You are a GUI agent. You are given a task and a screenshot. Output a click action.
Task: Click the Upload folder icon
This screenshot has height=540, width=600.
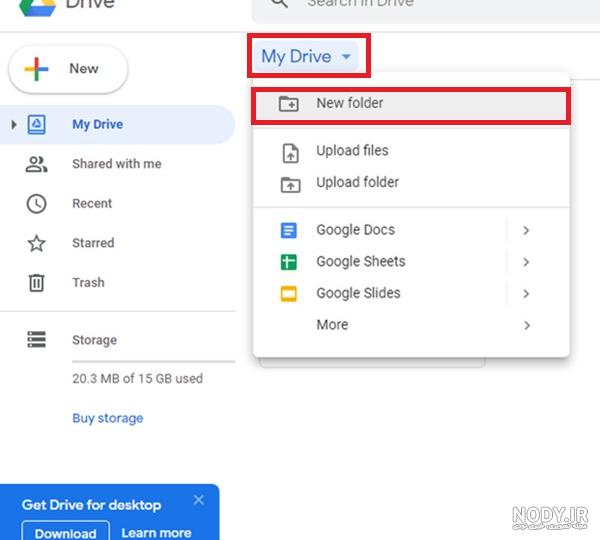pyautogui.click(x=290, y=185)
